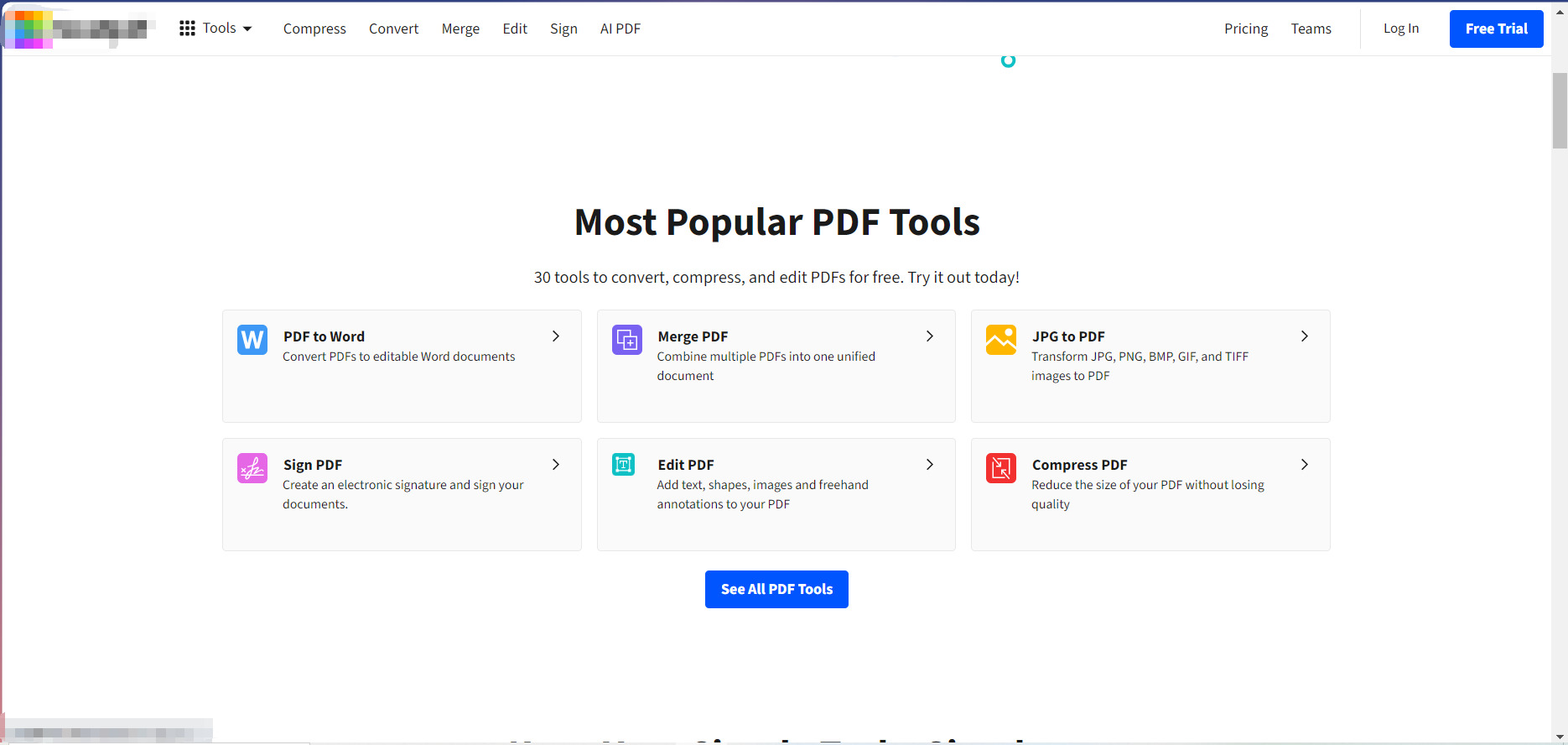Click the Edit PDF teal icon
Viewport: 1568px width, 745px height.
coord(624,465)
